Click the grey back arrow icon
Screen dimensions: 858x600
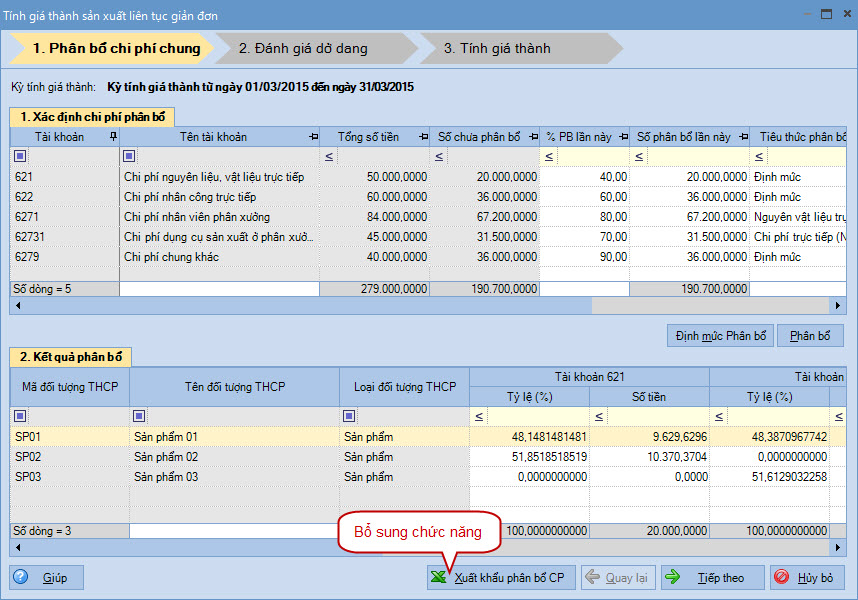coord(593,576)
